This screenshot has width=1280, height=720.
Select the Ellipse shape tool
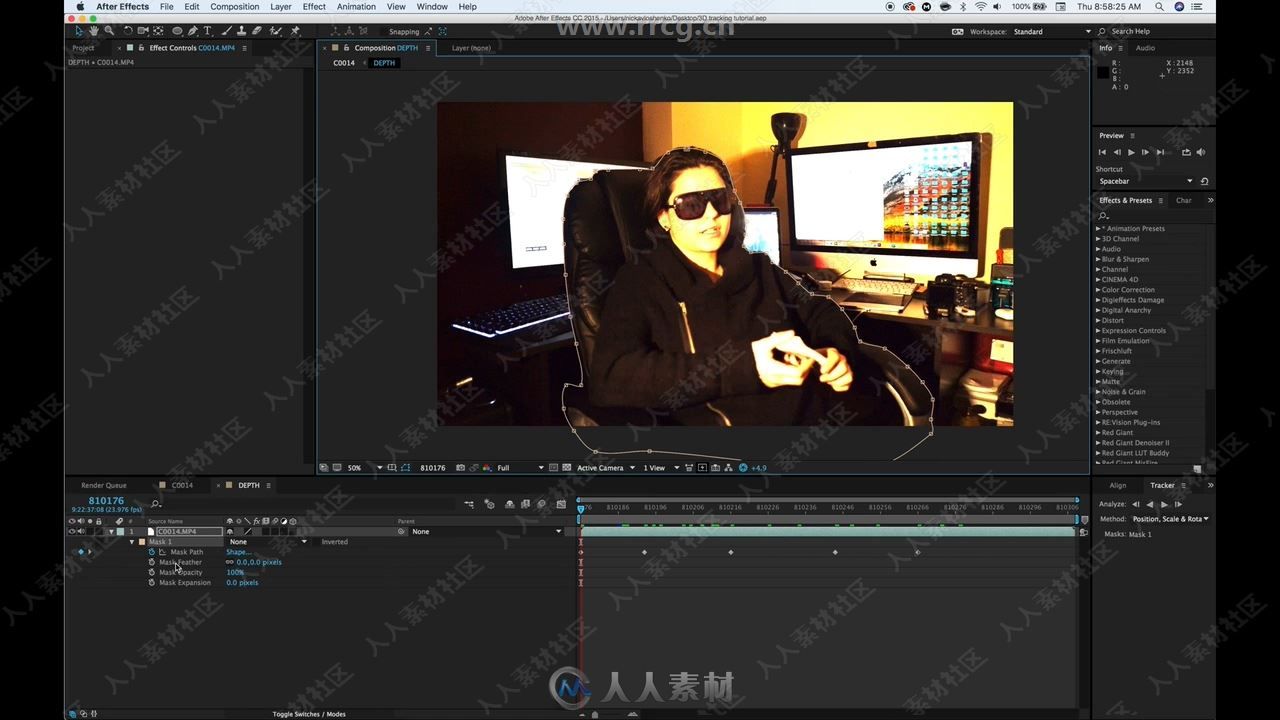click(x=177, y=31)
